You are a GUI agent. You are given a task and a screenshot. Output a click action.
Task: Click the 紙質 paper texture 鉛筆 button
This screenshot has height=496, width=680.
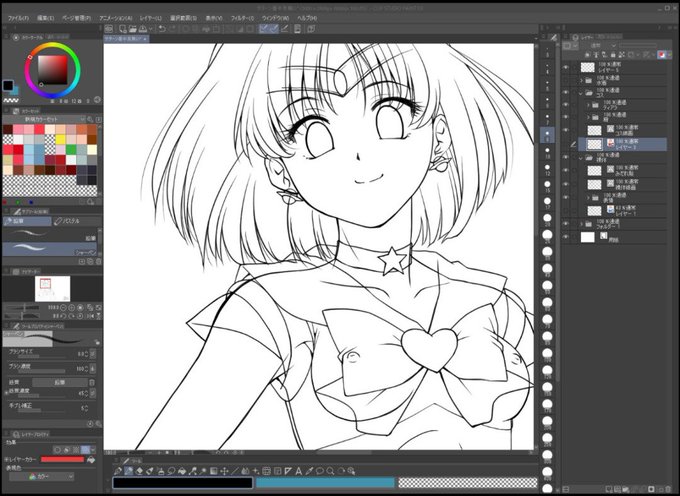[60, 382]
